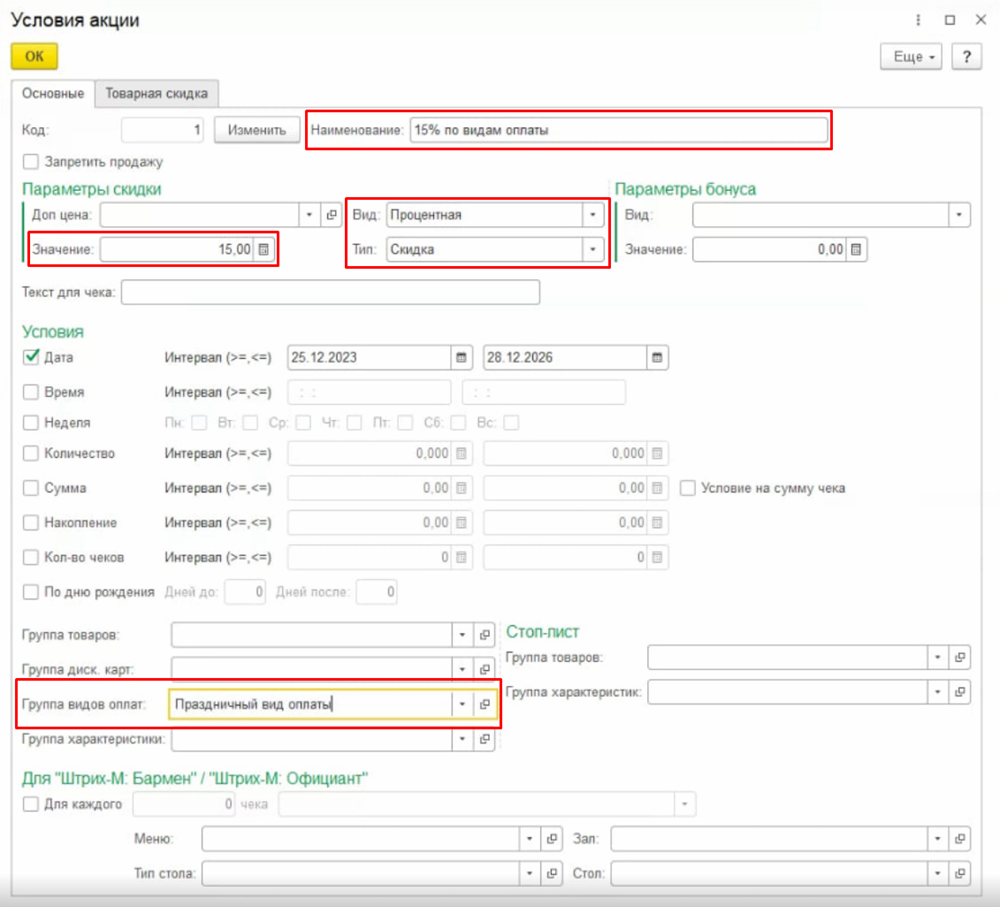The width and height of the screenshot is (1000, 907).
Task: Enable the Условие на сумму чека checkbox
Action: click(x=687, y=488)
